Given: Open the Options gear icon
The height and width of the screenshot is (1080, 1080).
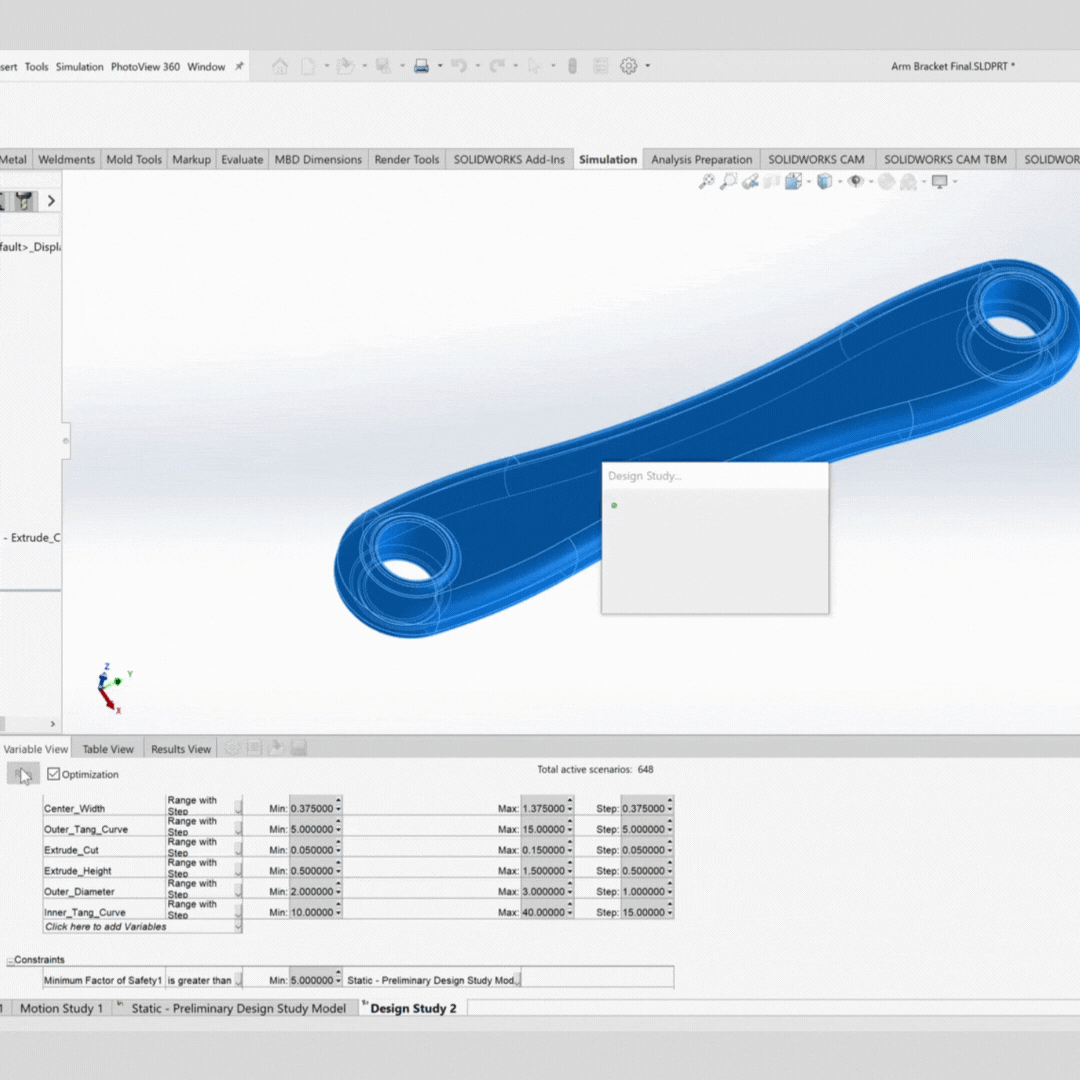Looking at the screenshot, I should pyautogui.click(x=628, y=66).
